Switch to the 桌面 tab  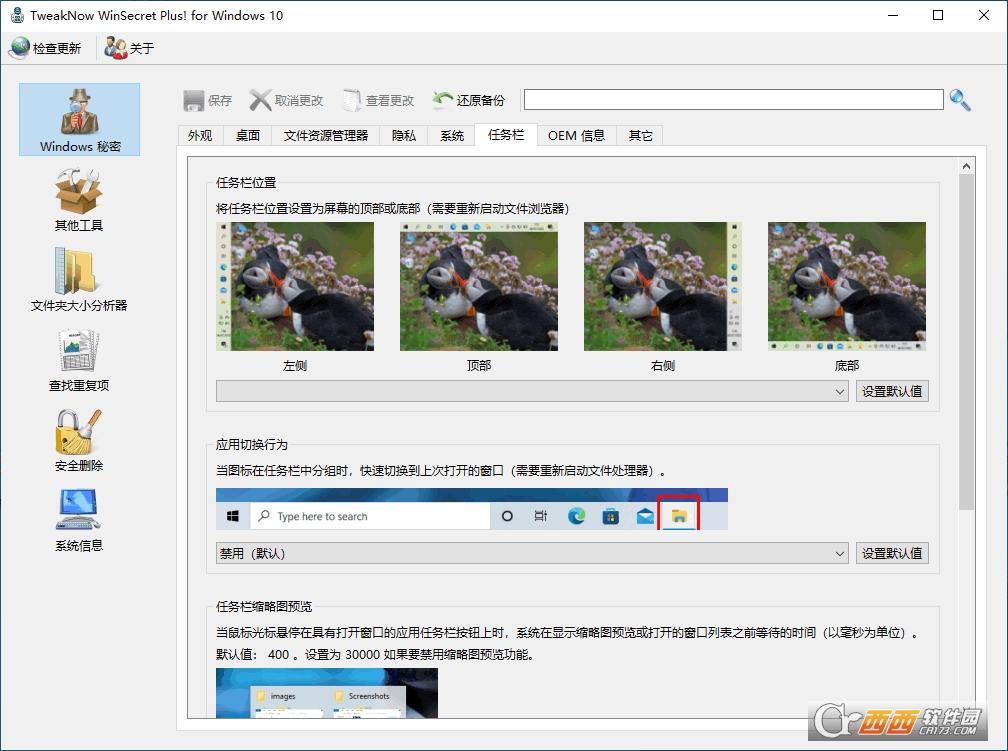[x=248, y=135]
